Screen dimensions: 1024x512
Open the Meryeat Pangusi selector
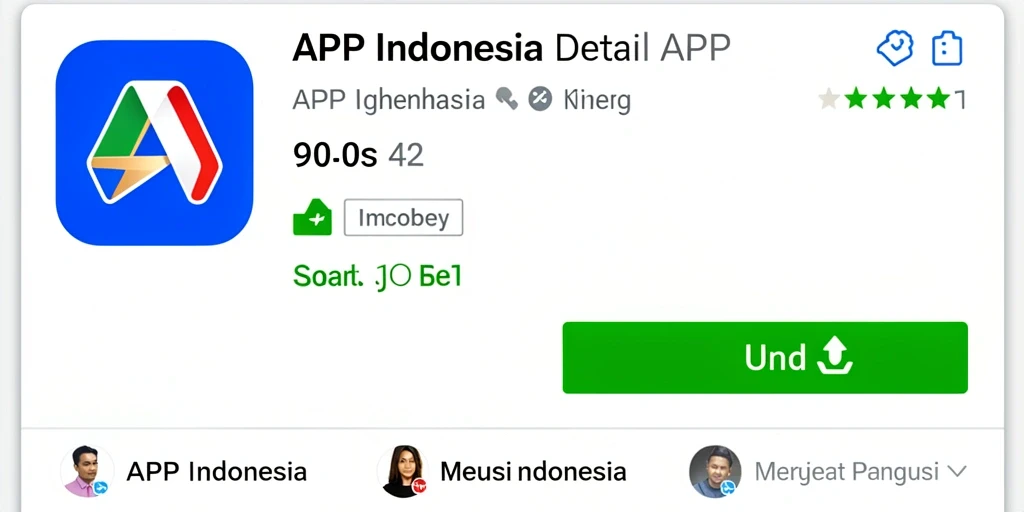coord(828,472)
